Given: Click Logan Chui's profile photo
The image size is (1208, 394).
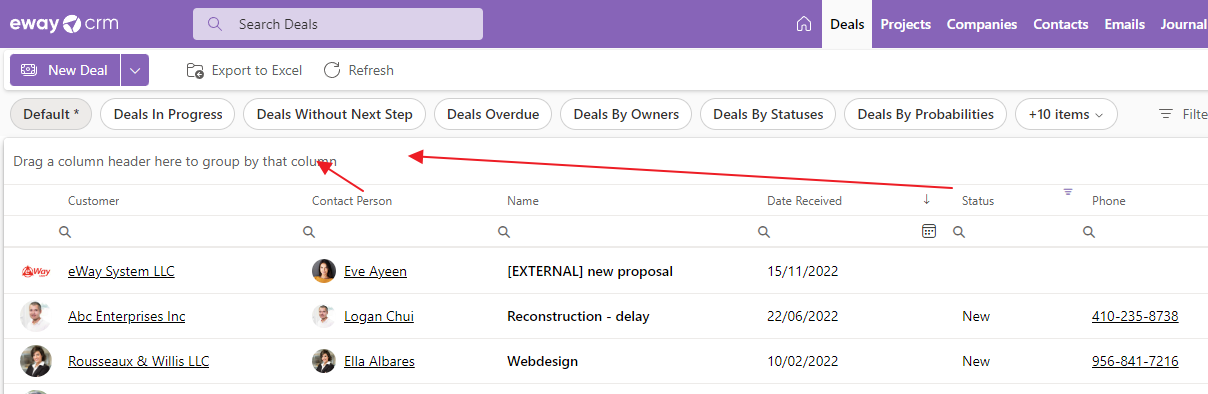Looking at the screenshot, I should 324,316.
